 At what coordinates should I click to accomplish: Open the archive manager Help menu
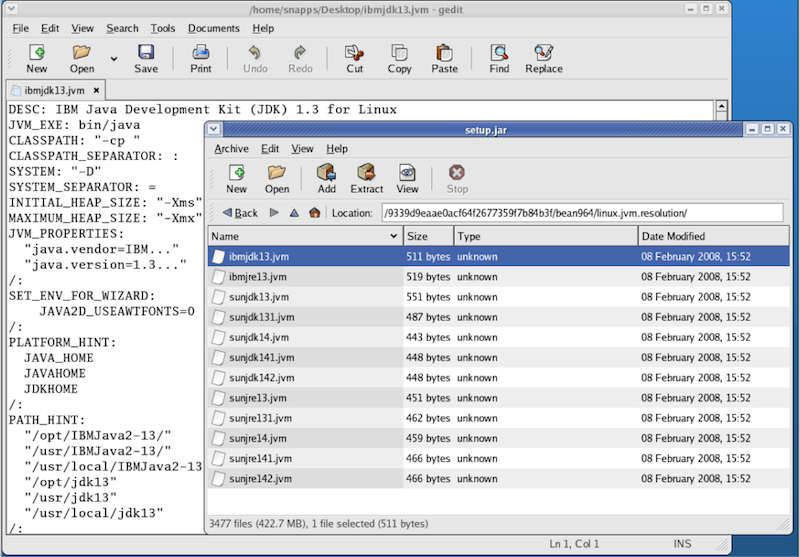(x=337, y=148)
